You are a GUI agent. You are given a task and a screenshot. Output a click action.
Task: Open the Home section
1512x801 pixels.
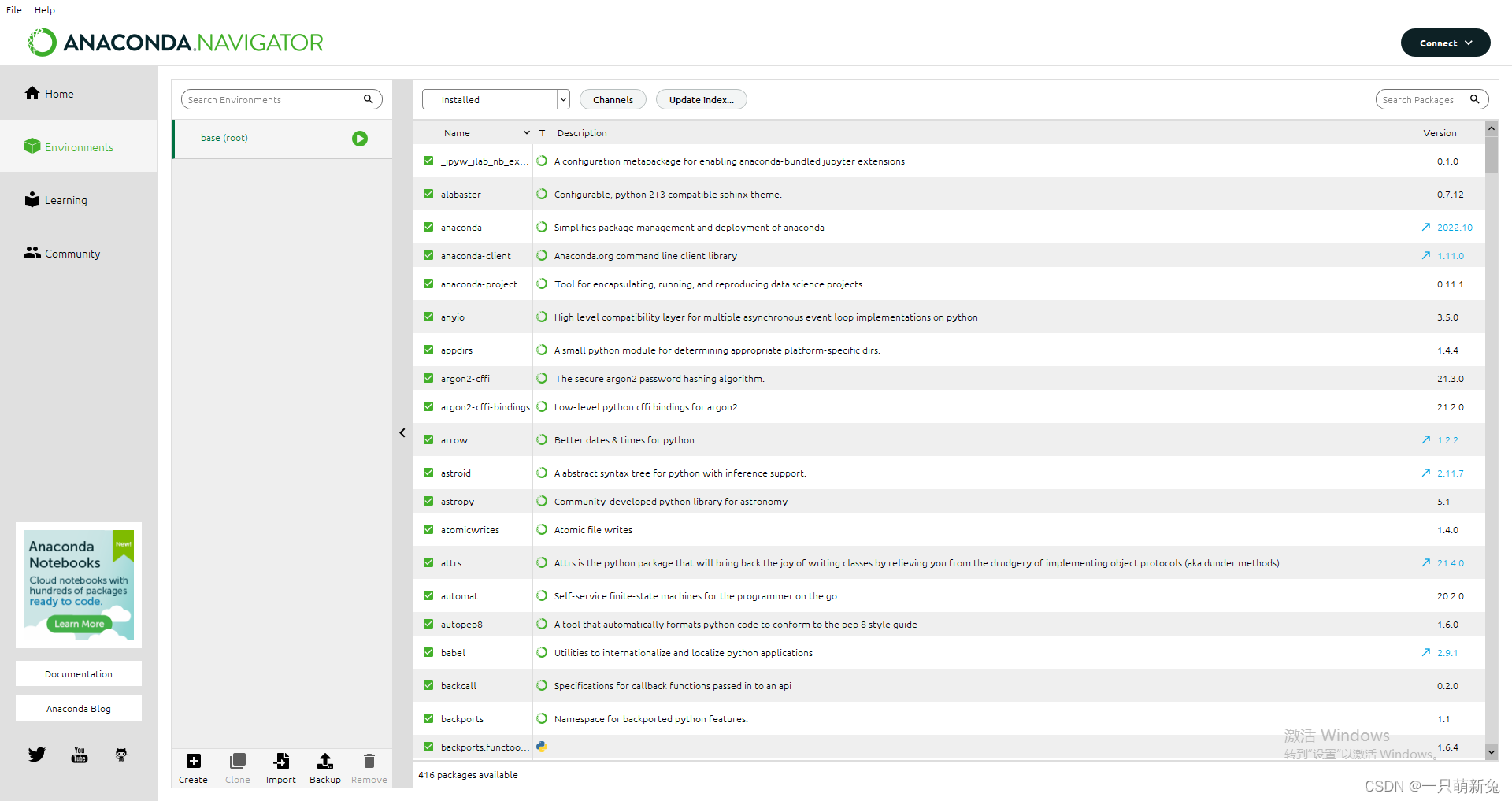pos(79,94)
